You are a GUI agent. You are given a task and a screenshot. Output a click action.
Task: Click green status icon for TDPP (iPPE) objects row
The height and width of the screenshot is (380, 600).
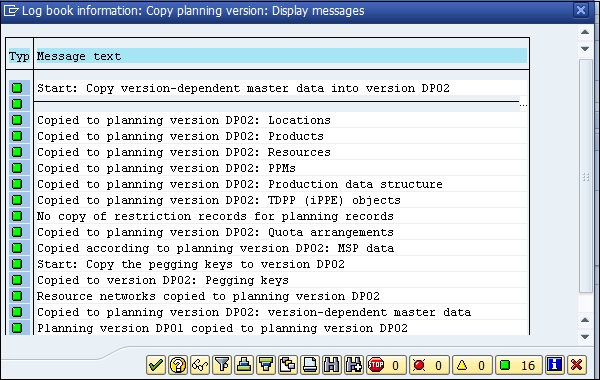pos(17,200)
